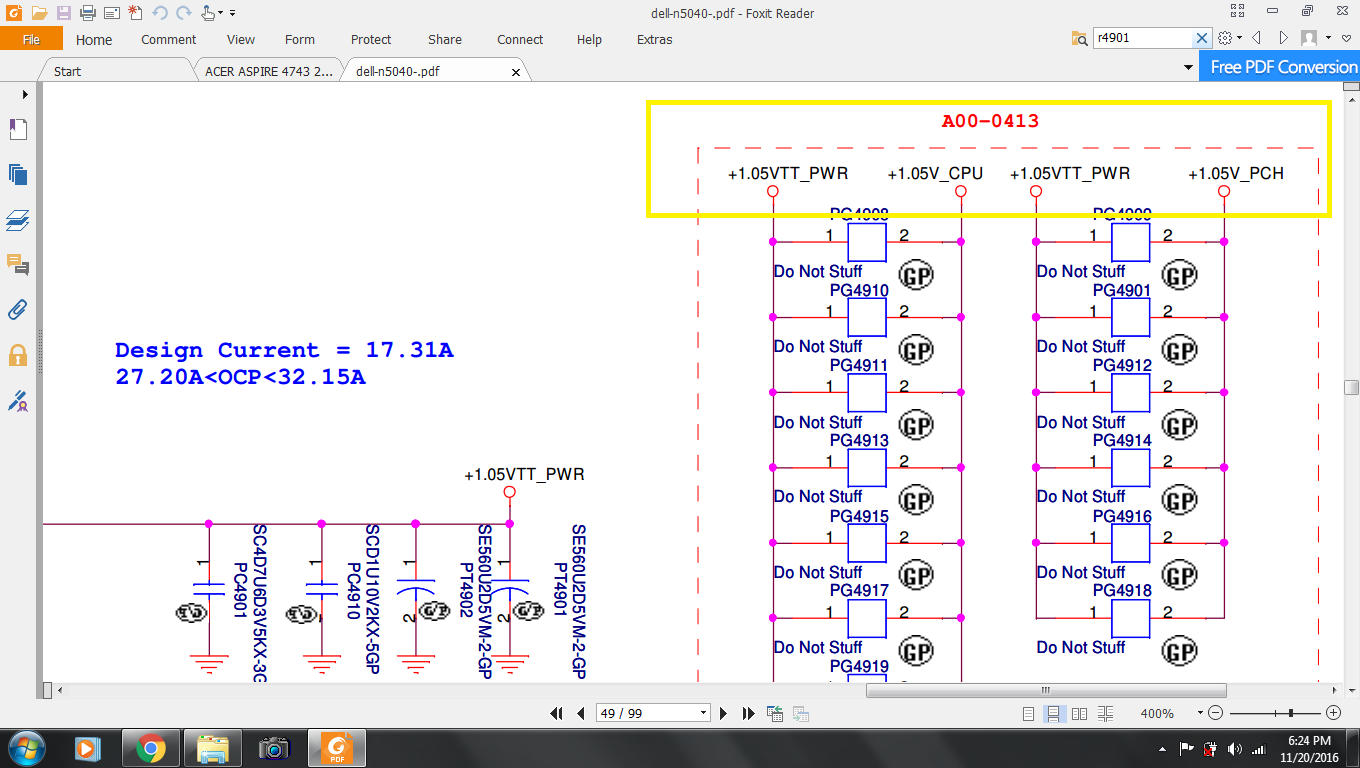The image size is (1360, 768).
Task: Open the Bookmarks panel in left sidebar
Action: click(17, 129)
